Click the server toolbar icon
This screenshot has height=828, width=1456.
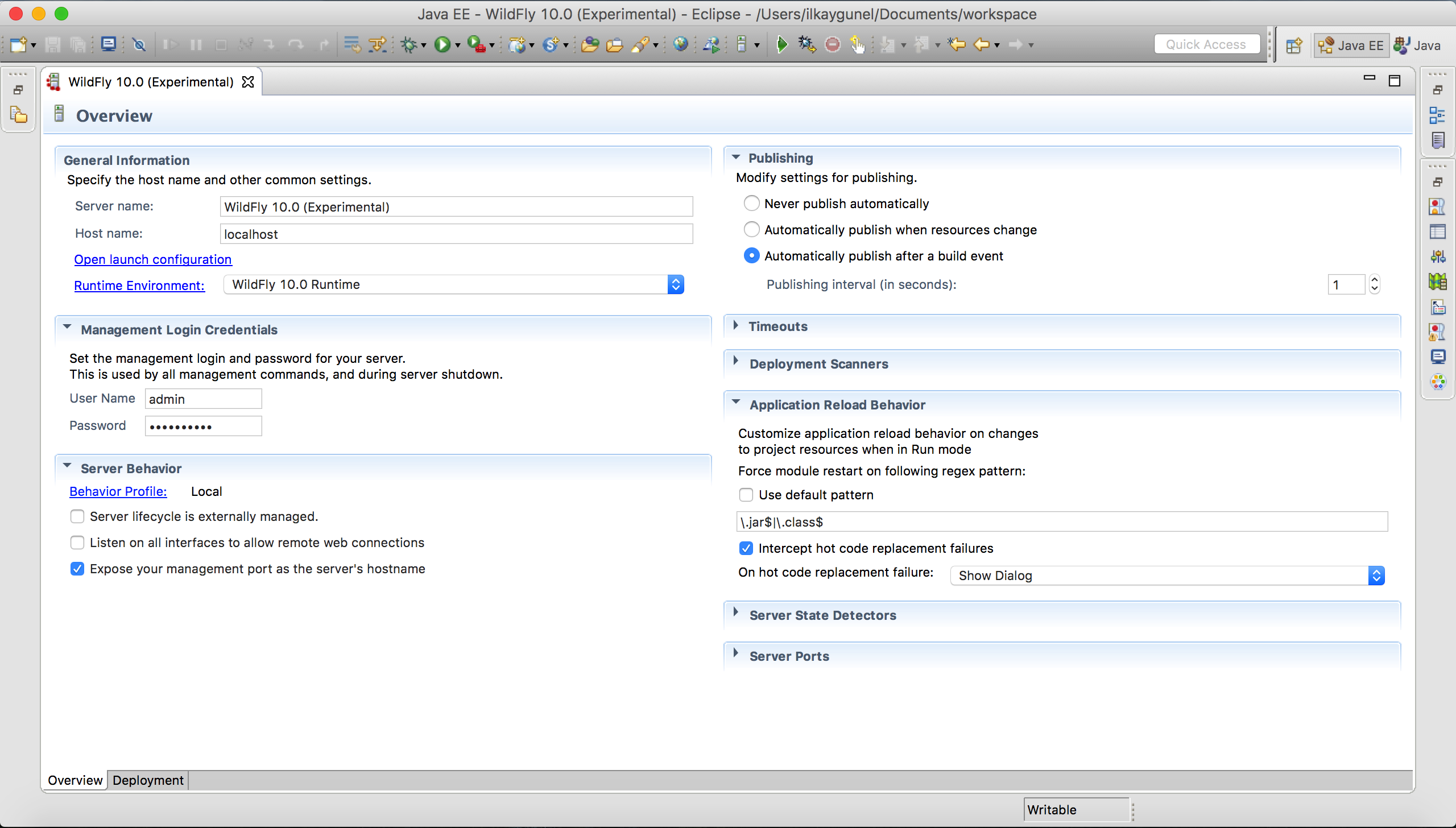[x=742, y=44]
